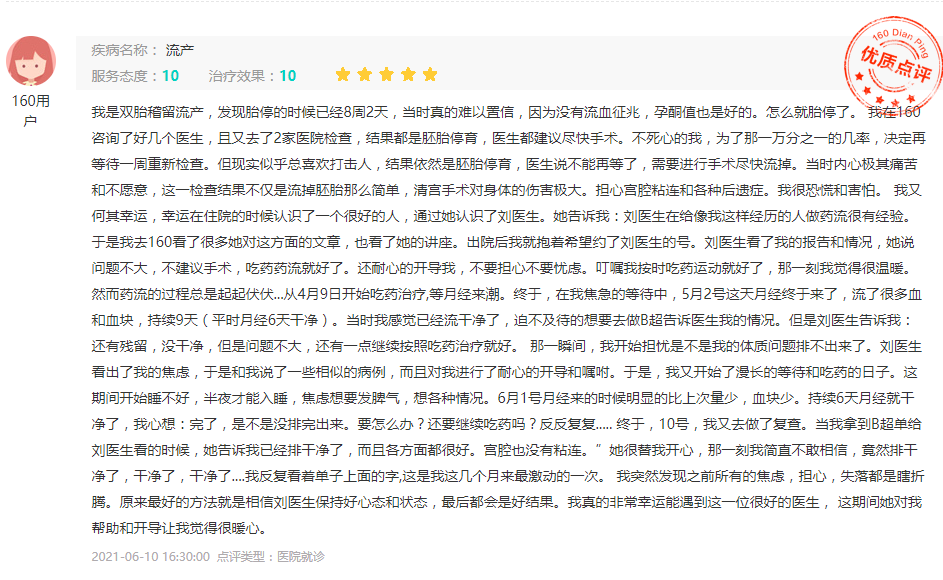The height and width of the screenshot is (580, 943).
Task: Click review line starting 期间开始睡不好
Action: (x=503, y=398)
